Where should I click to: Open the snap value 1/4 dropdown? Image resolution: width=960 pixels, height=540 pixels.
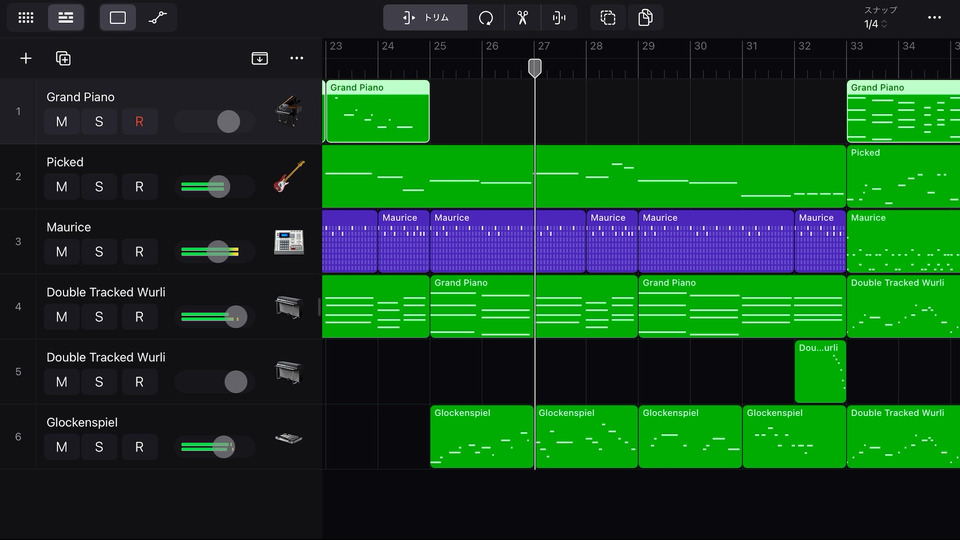point(875,24)
